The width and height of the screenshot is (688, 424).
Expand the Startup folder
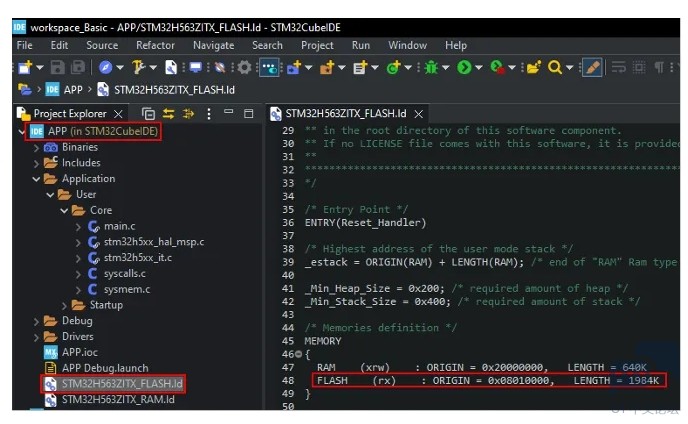point(64,305)
